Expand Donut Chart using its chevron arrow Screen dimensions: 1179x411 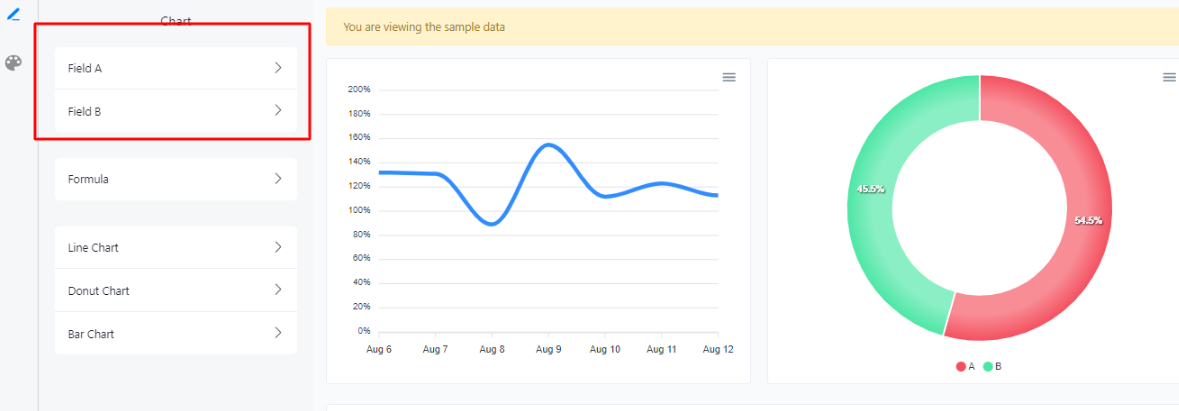(x=278, y=290)
